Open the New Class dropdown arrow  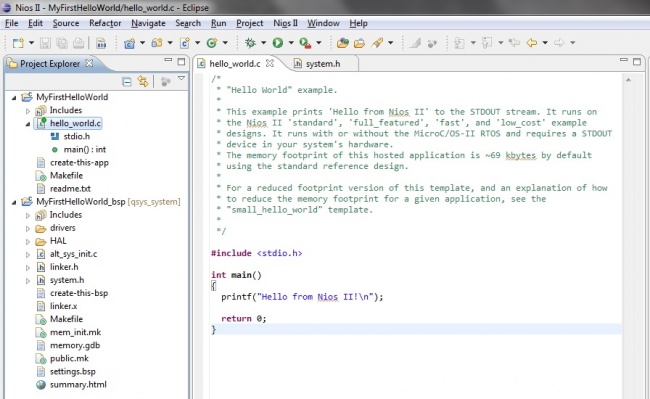pyautogui.click(x=225, y=43)
